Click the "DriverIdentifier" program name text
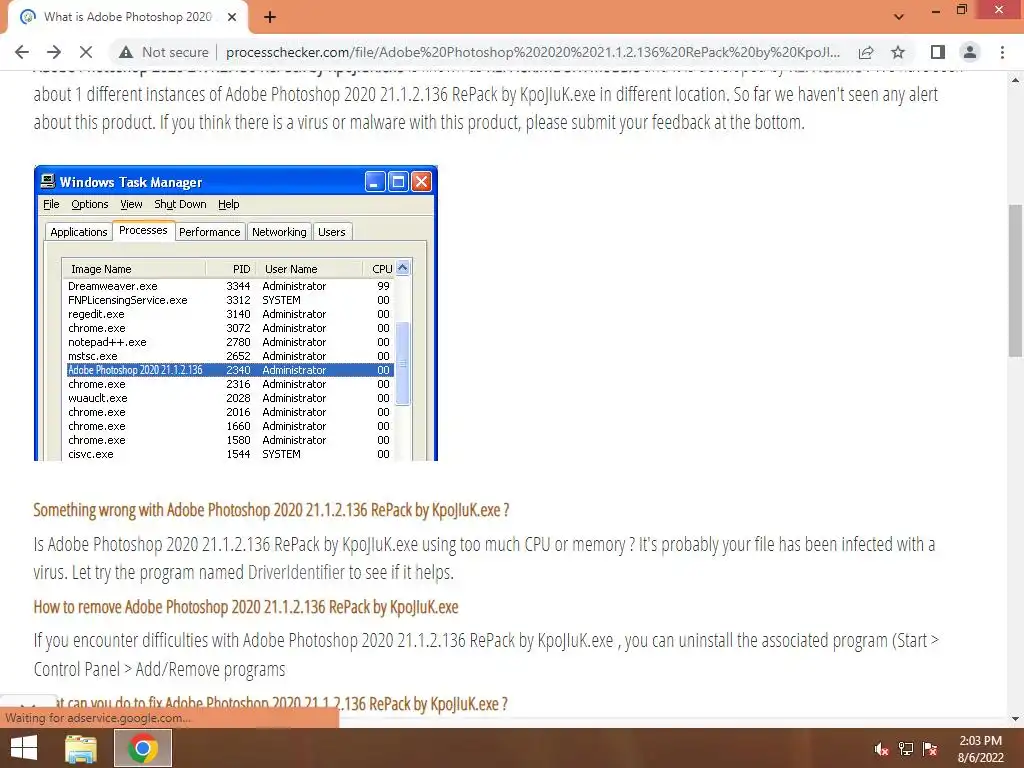The width and height of the screenshot is (1024, 768). coord(296,573)
